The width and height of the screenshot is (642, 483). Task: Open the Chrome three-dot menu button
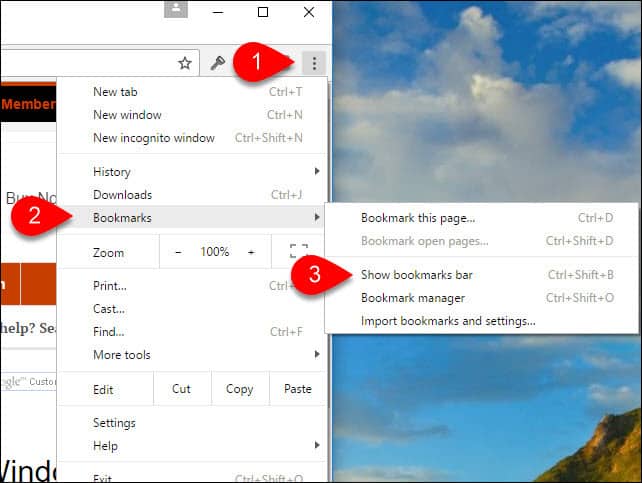[x=314, y=63]
